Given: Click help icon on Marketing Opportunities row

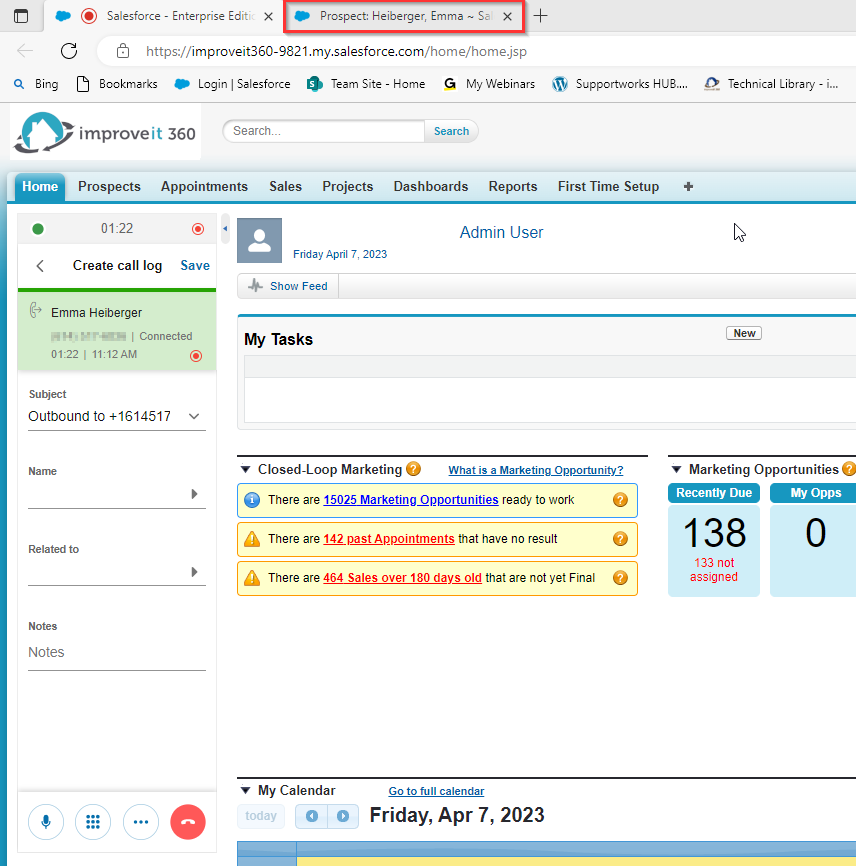Looking at the screenshot, I should coord(620,500).
